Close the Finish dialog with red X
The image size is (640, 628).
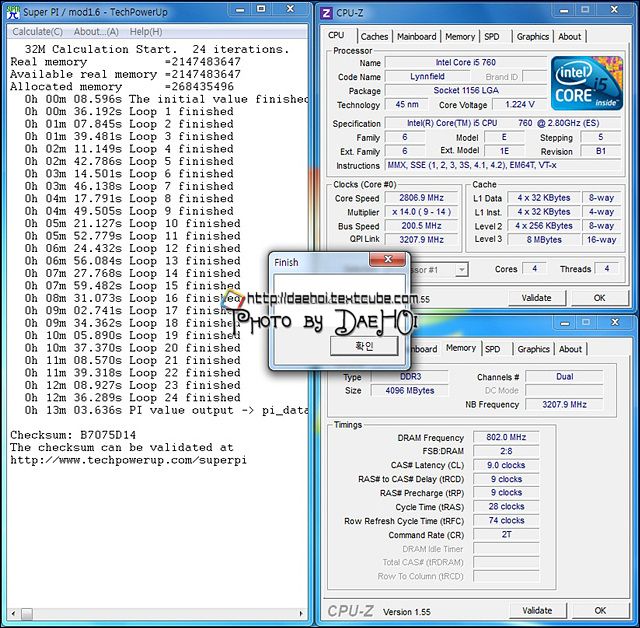click(388, 259)
